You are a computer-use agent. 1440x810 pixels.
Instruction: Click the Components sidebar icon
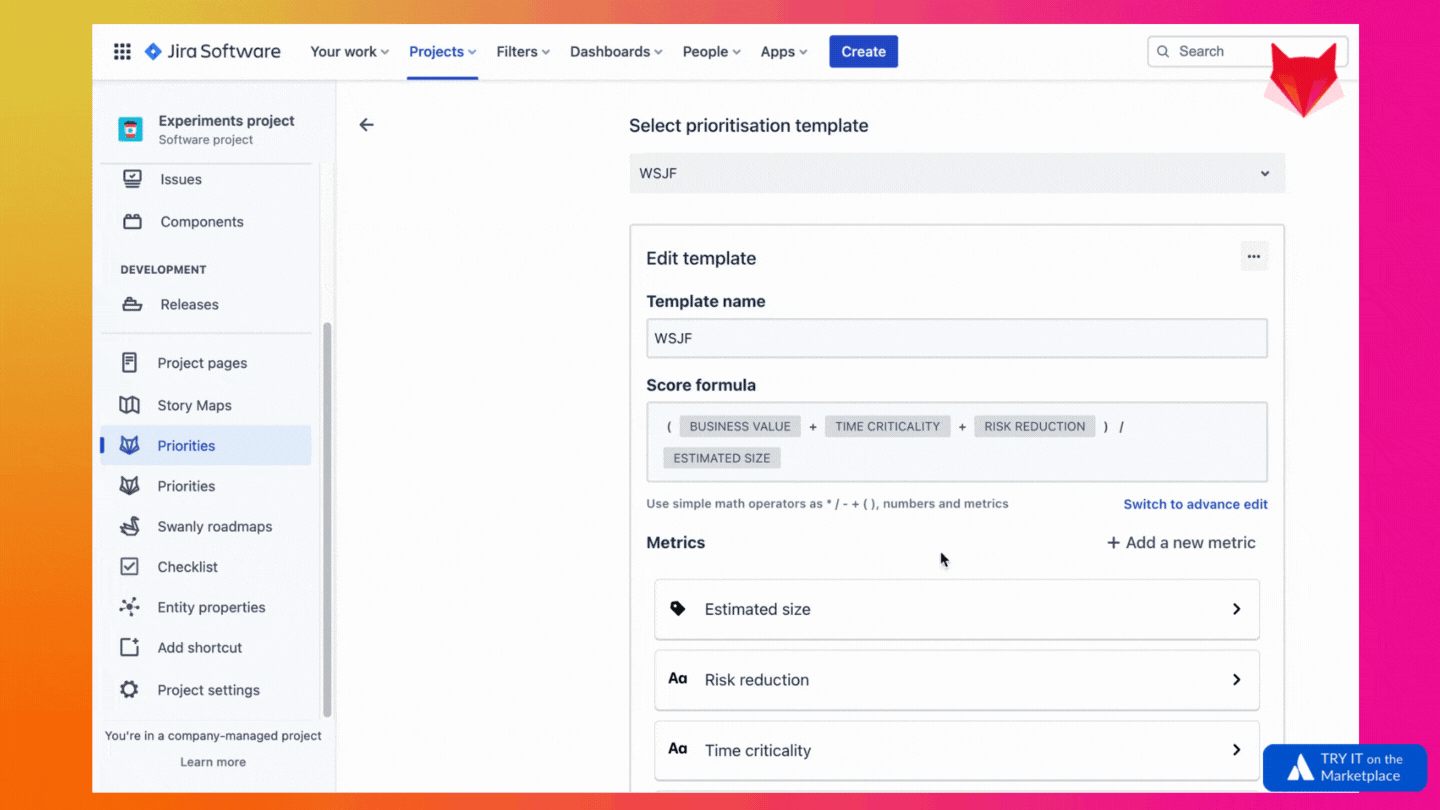(x=132, y=222)
